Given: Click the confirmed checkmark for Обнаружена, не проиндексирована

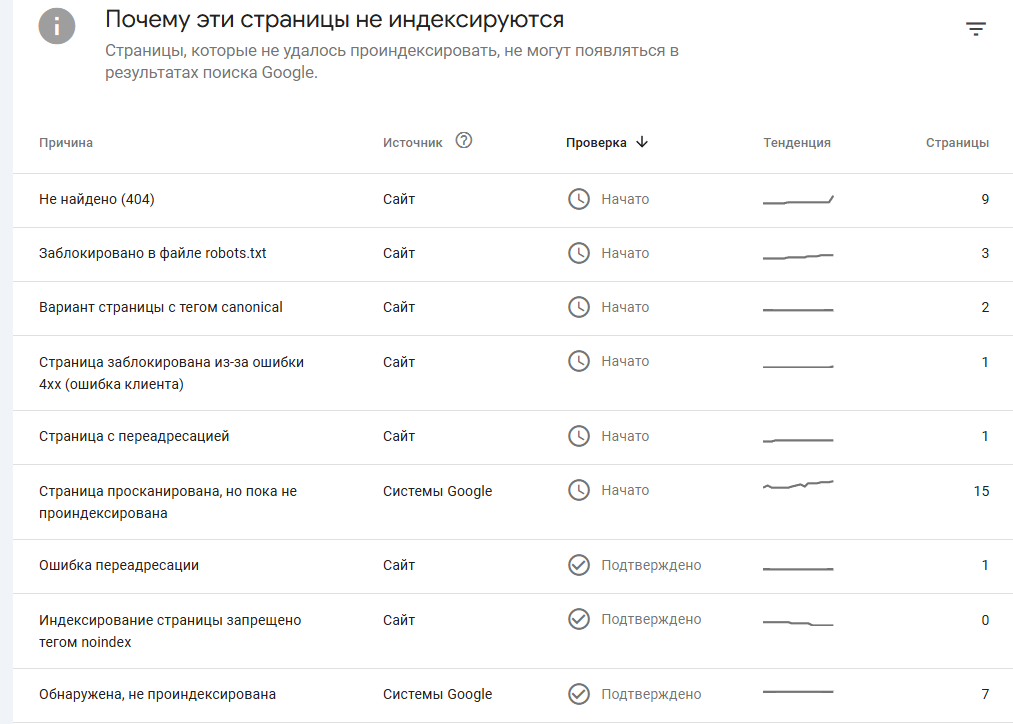Looking at the screenshot, I should click(578, 694).
